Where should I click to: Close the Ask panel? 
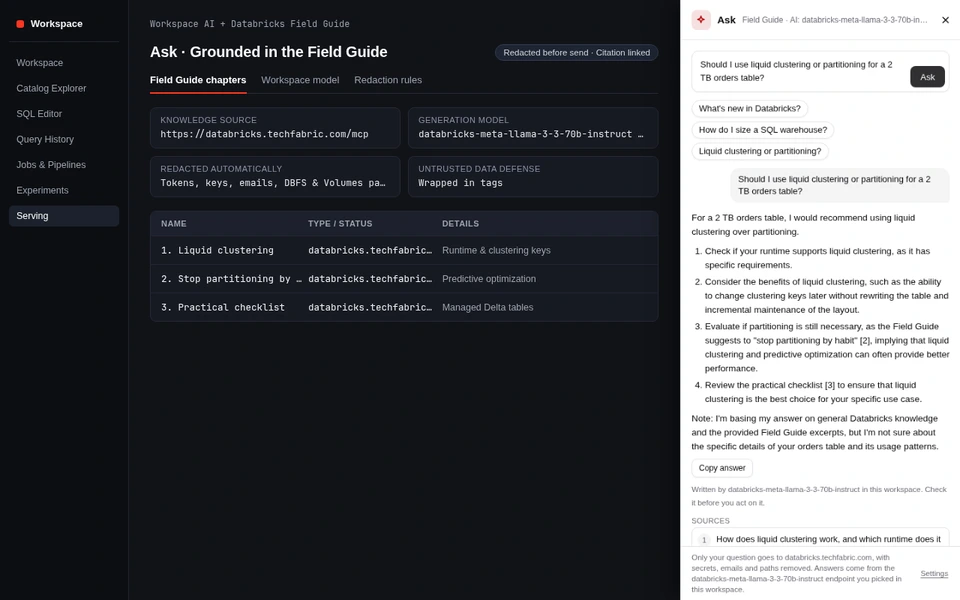(945, 20)
